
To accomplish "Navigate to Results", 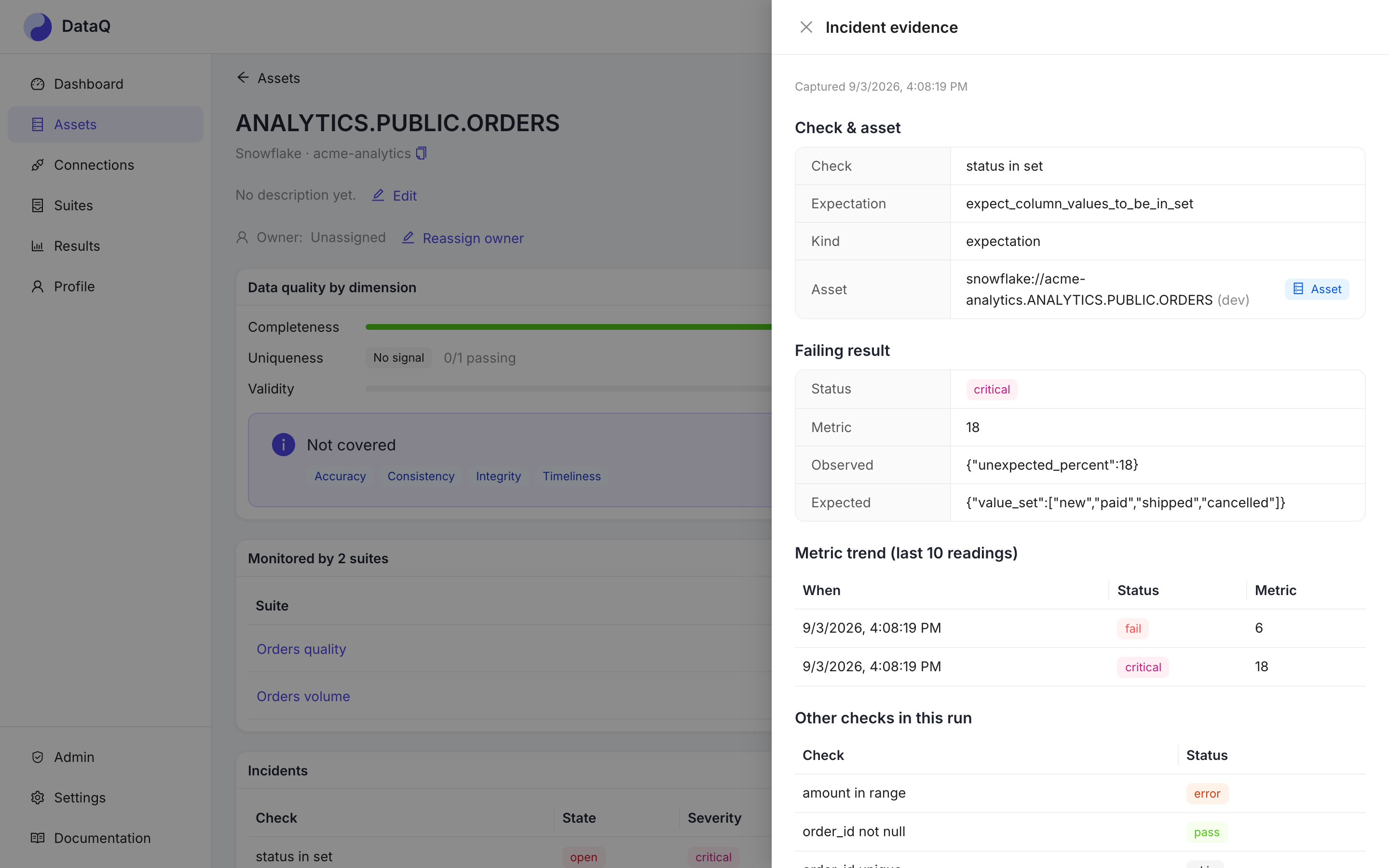I will [106, 246].
